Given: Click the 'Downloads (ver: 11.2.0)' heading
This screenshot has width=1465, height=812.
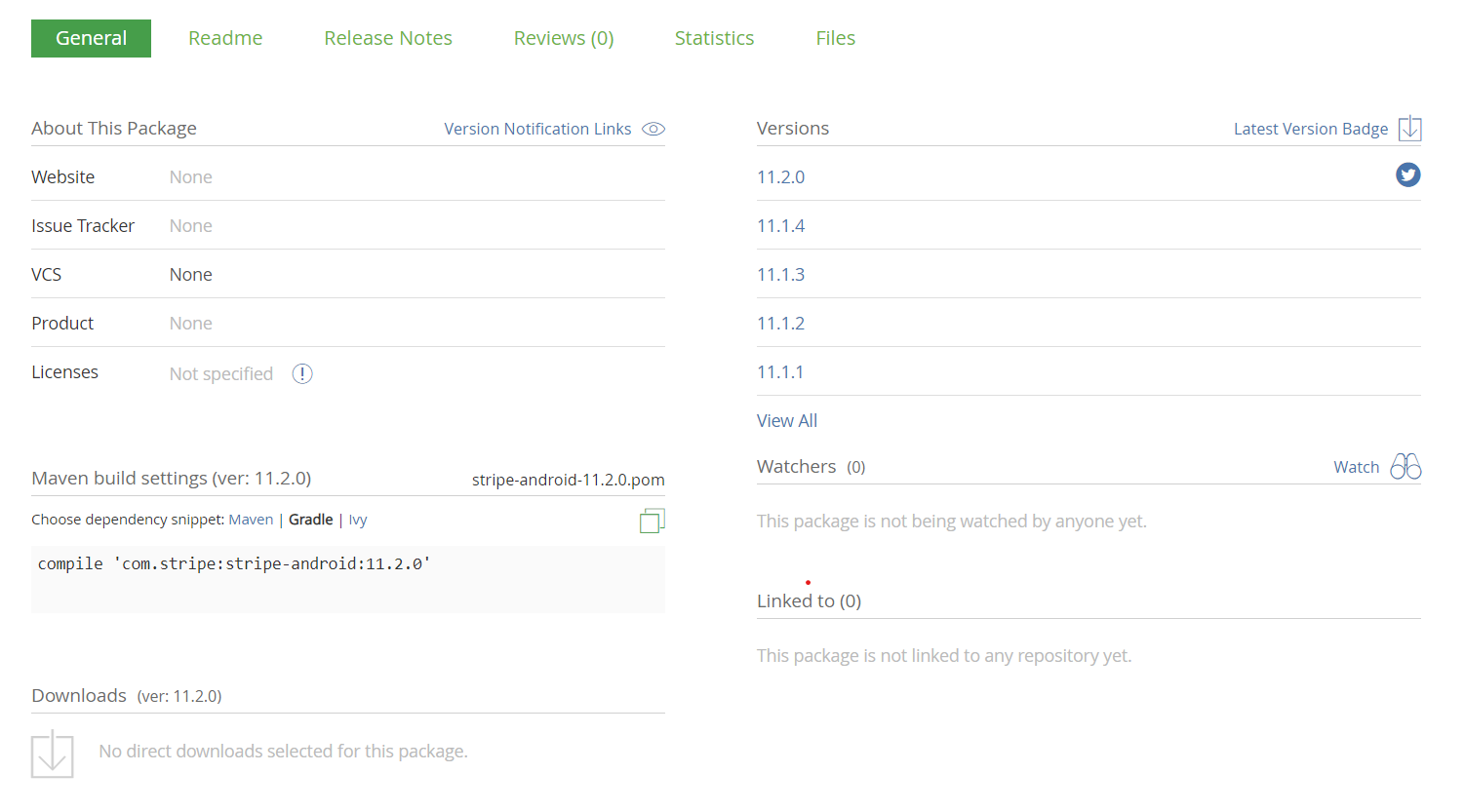Looking at the screenshot, I should (127, 695).
